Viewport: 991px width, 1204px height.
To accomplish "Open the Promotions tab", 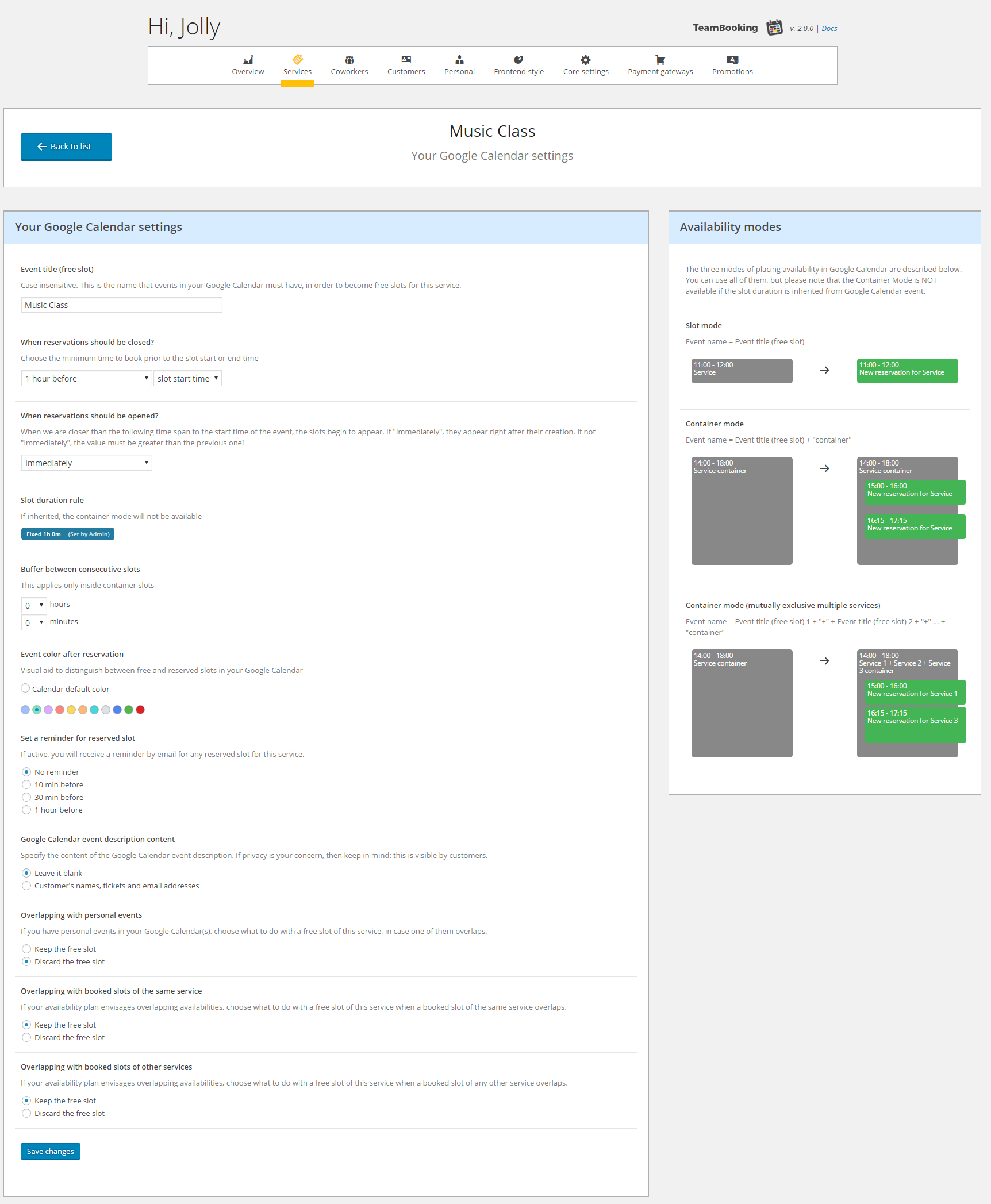I will (732, 66).
